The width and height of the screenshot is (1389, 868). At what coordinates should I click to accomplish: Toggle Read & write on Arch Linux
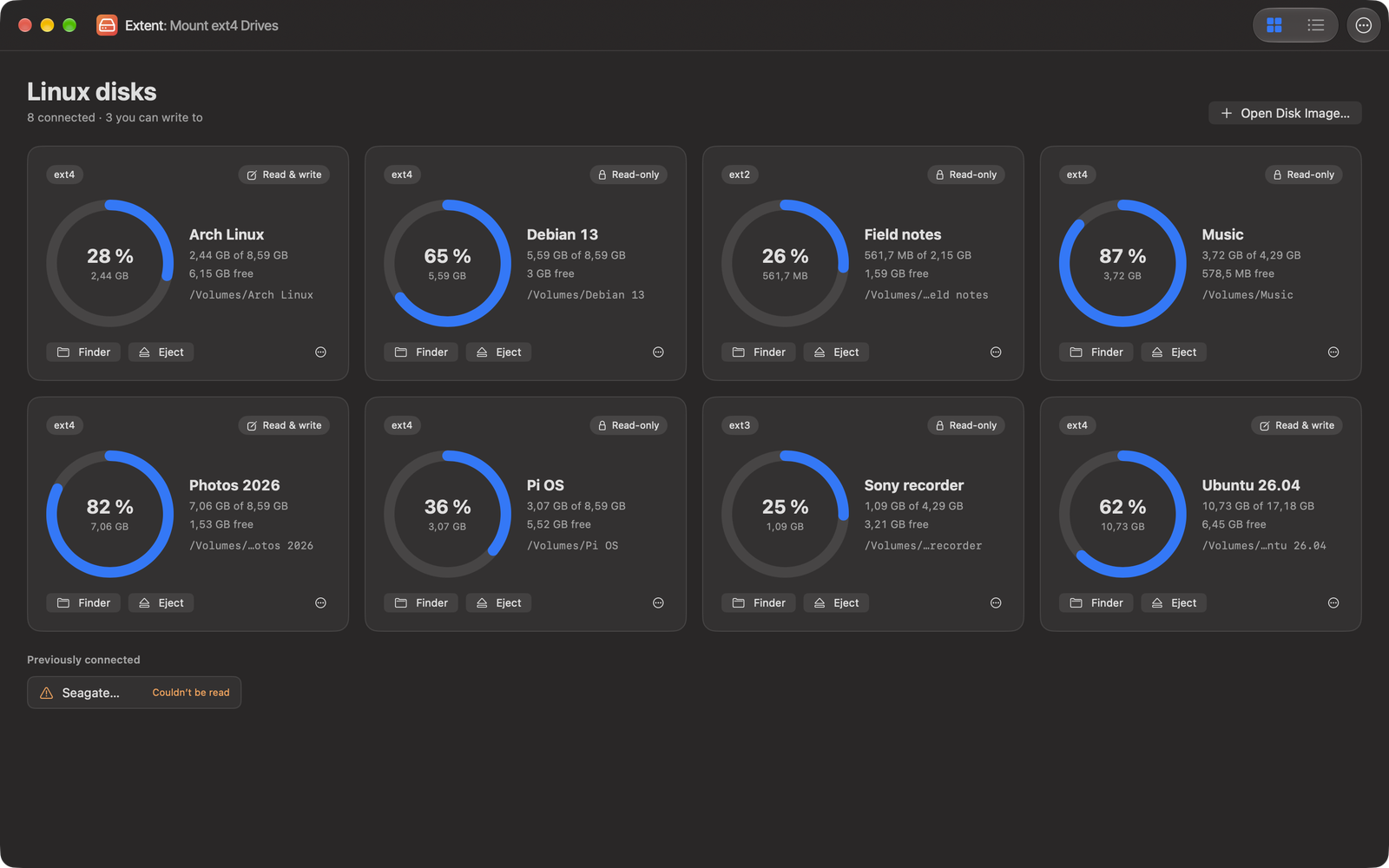pyautogui.click(x=284, y=174)
